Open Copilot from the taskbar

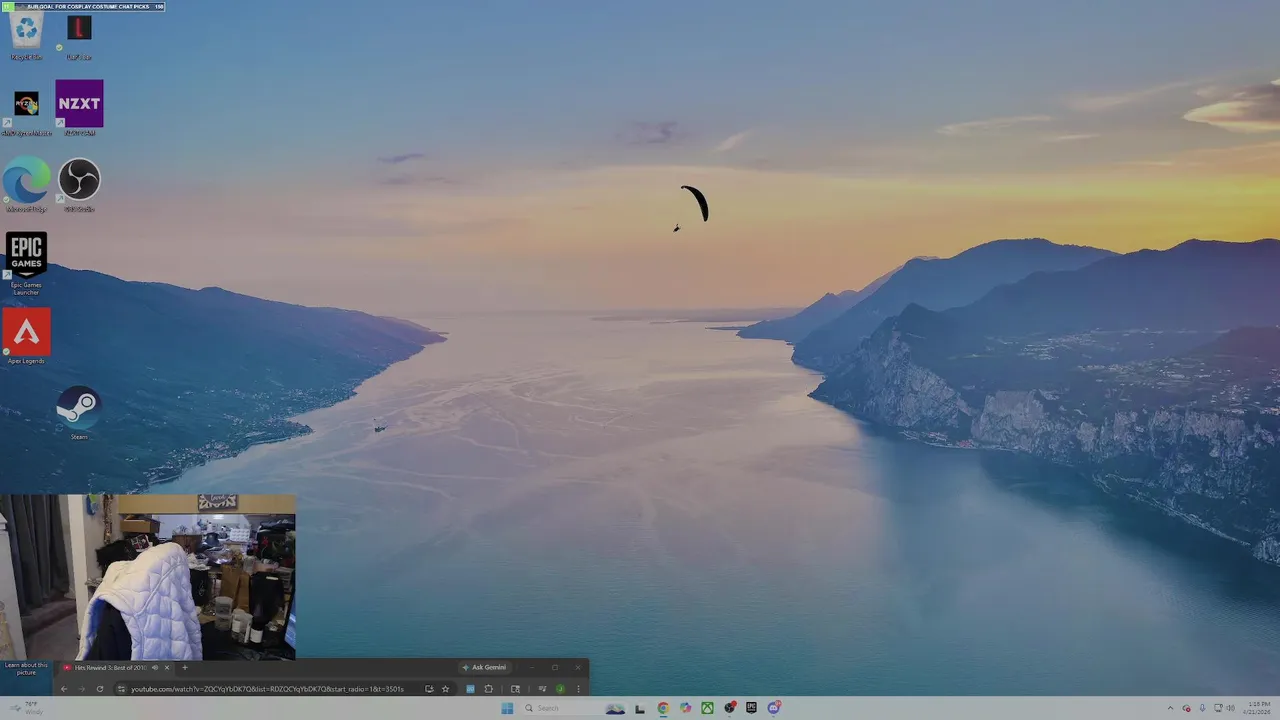point(685,708)
